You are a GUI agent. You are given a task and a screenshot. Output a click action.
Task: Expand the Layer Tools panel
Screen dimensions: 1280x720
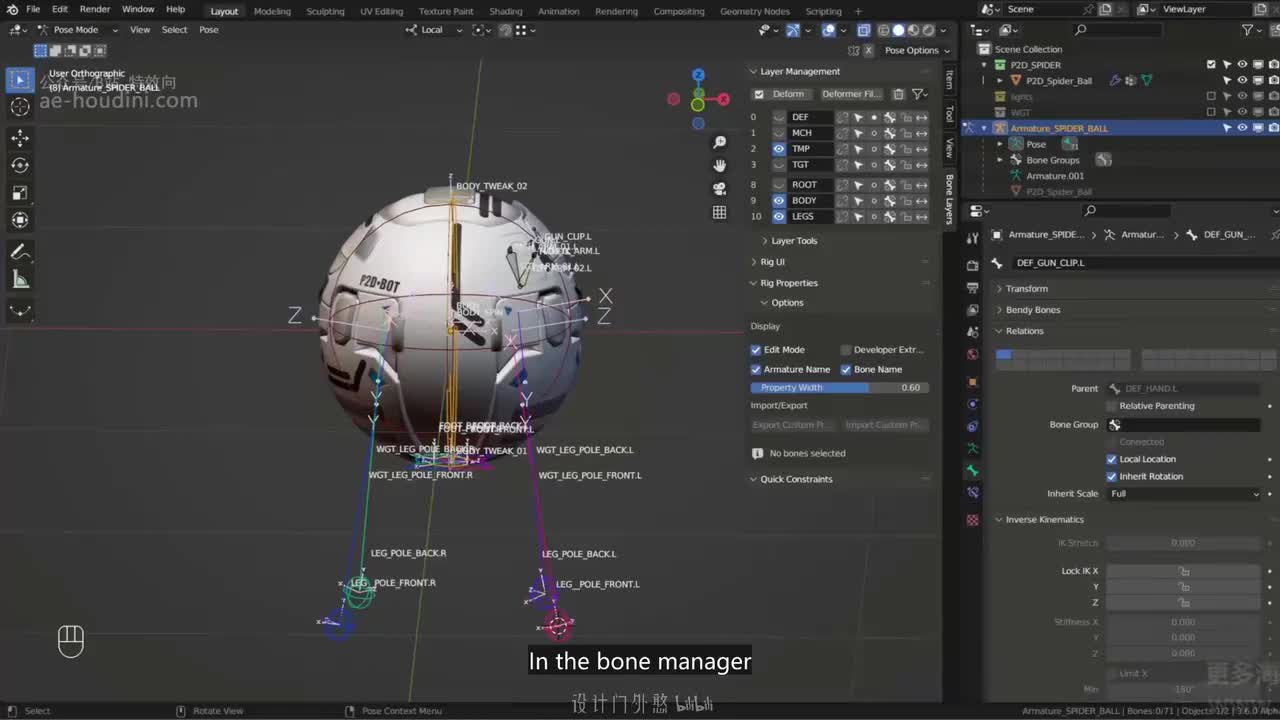pos(794,241)
